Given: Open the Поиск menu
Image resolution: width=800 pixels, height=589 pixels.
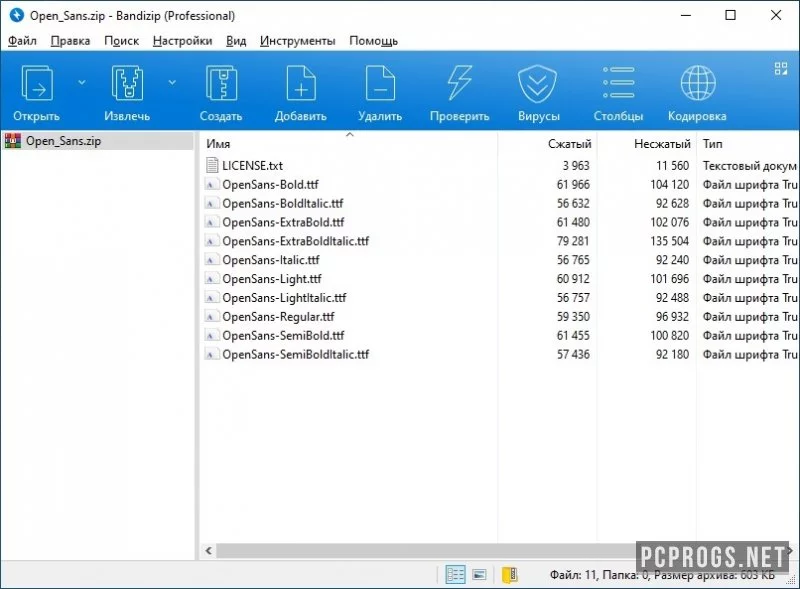Looking at the screenshot, I should pyautogui.click(x=121, y=41).
